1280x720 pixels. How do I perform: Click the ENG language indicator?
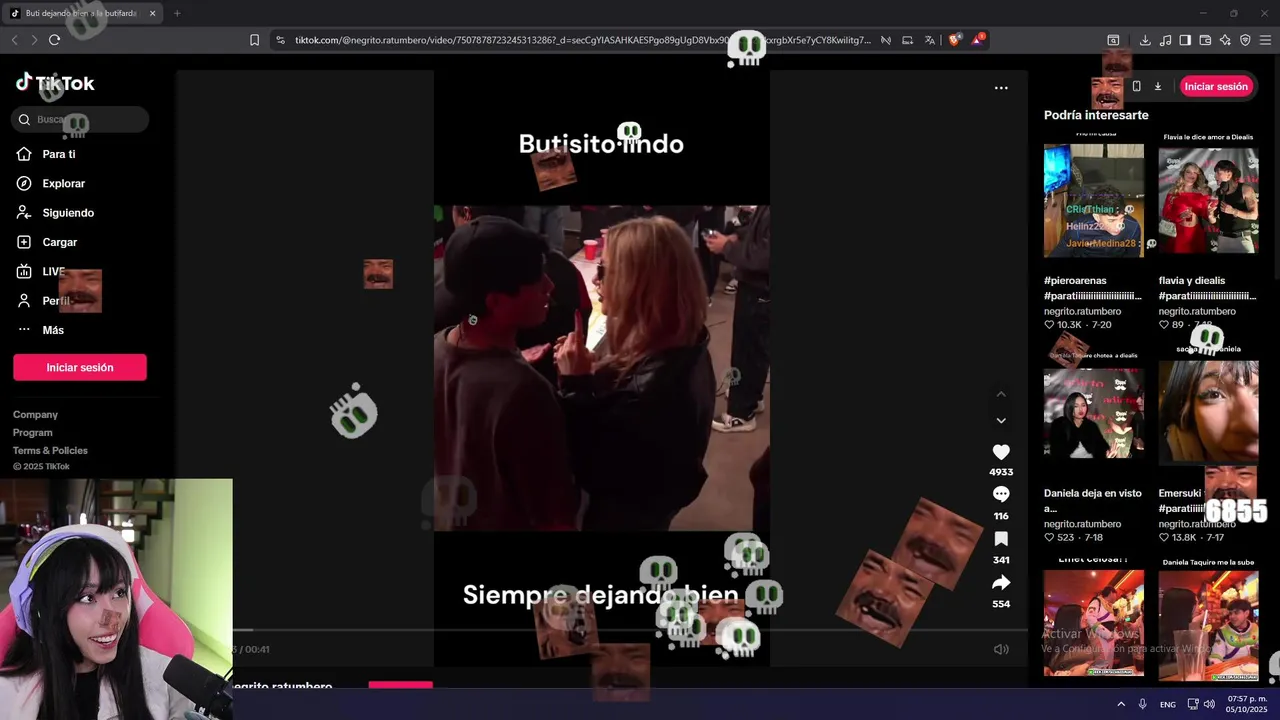coord(1167,705)
